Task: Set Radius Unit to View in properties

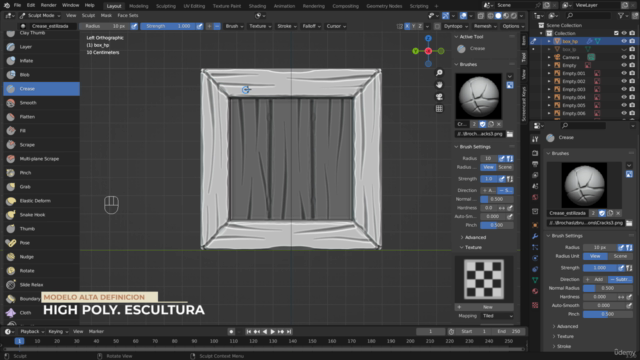Action: pyautogui.click(x=595, y=256)
